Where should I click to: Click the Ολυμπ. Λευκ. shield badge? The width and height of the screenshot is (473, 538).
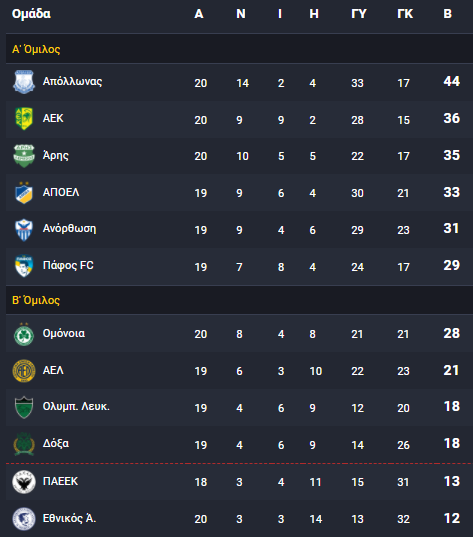pos(24,407)
